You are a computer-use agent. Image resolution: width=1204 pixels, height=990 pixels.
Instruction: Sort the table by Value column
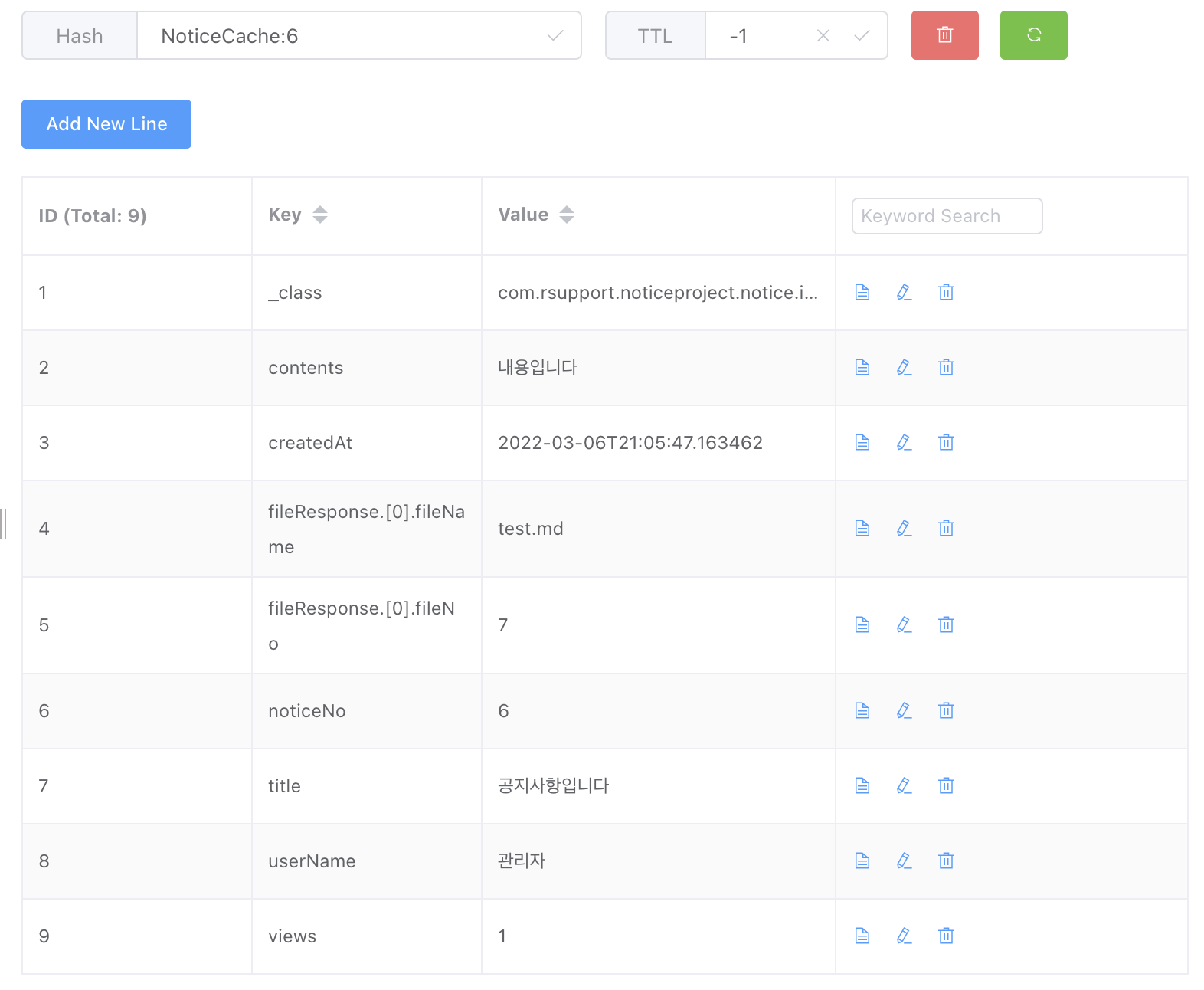pyautogui.click(x=567, y=215)
